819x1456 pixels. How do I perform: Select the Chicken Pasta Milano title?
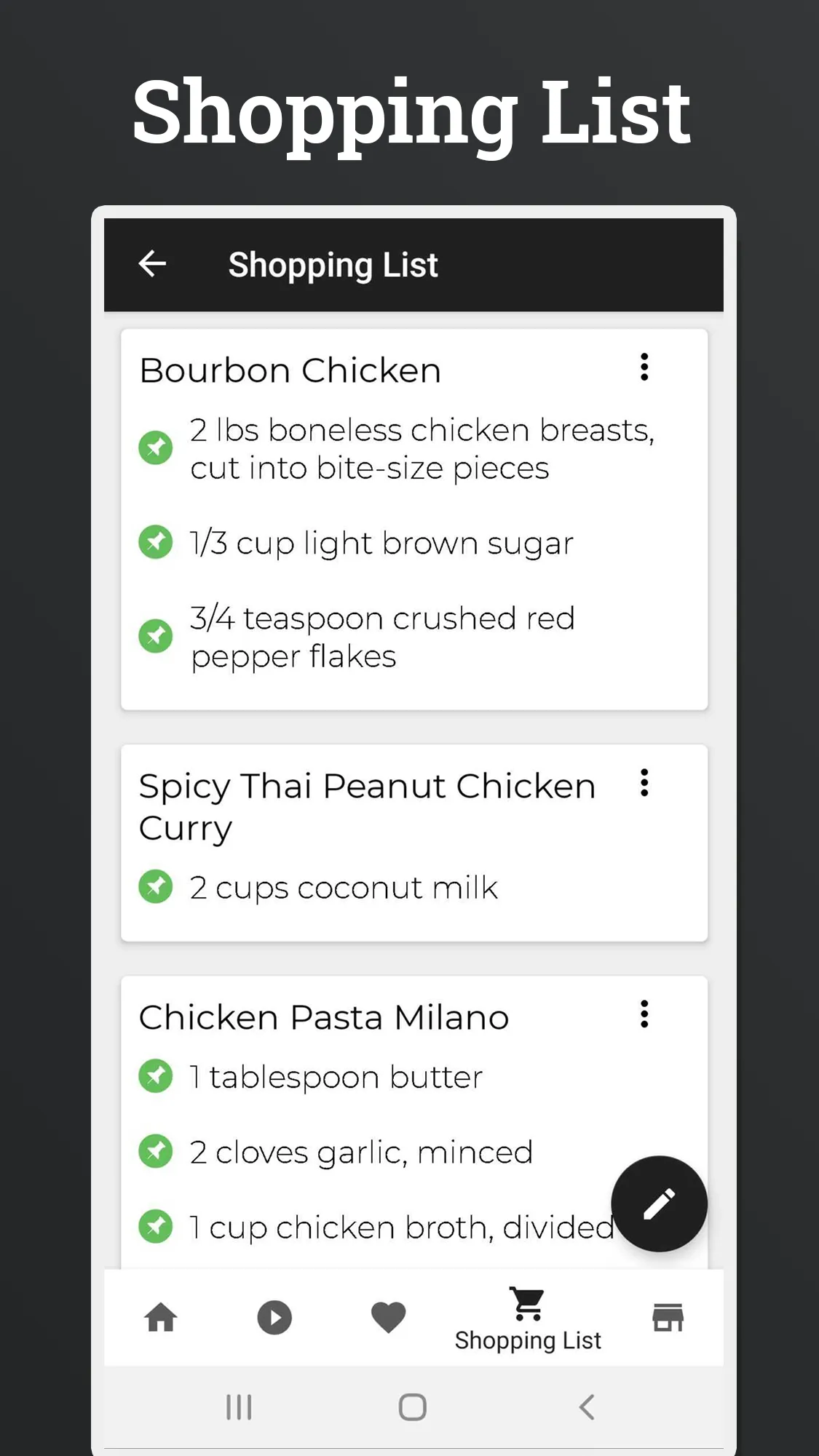coord(324,1017)
